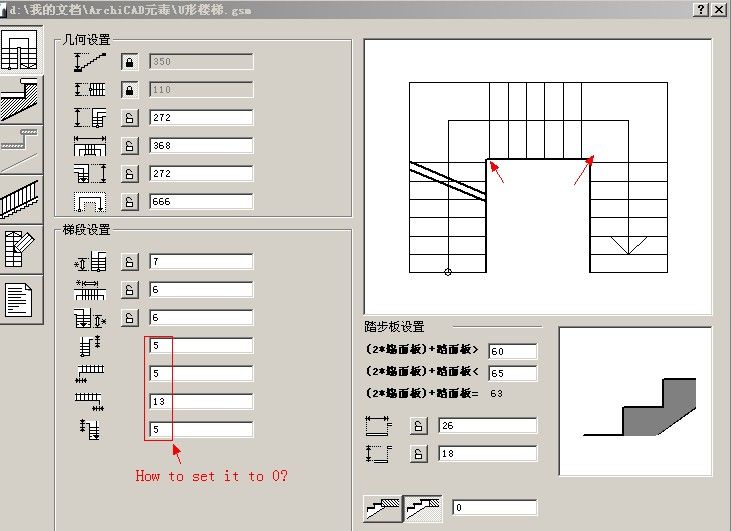
Task: Click the flight steps field showing 7
Action: 201,262
